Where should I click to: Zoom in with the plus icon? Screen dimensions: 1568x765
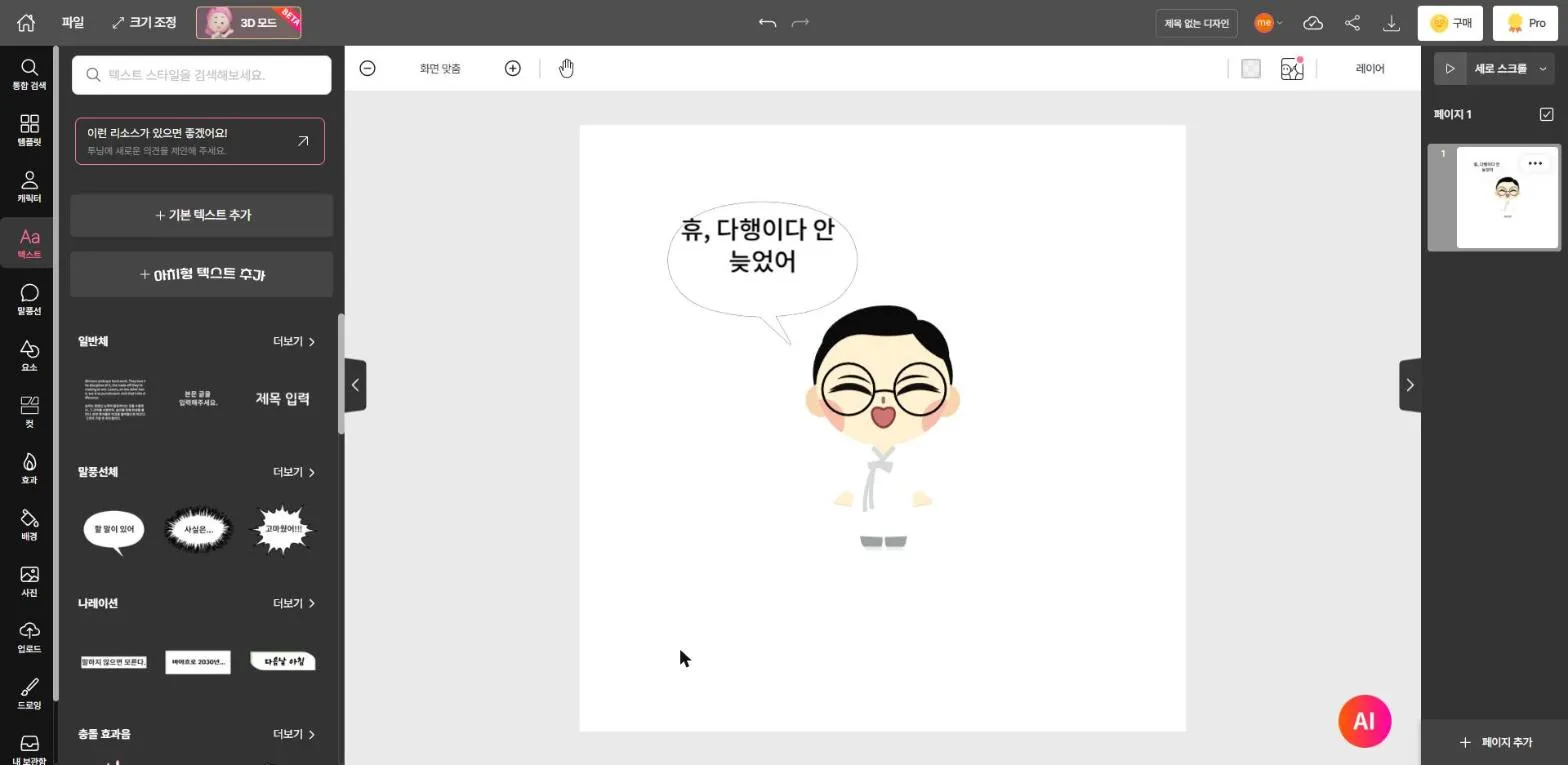click(513, 68)
